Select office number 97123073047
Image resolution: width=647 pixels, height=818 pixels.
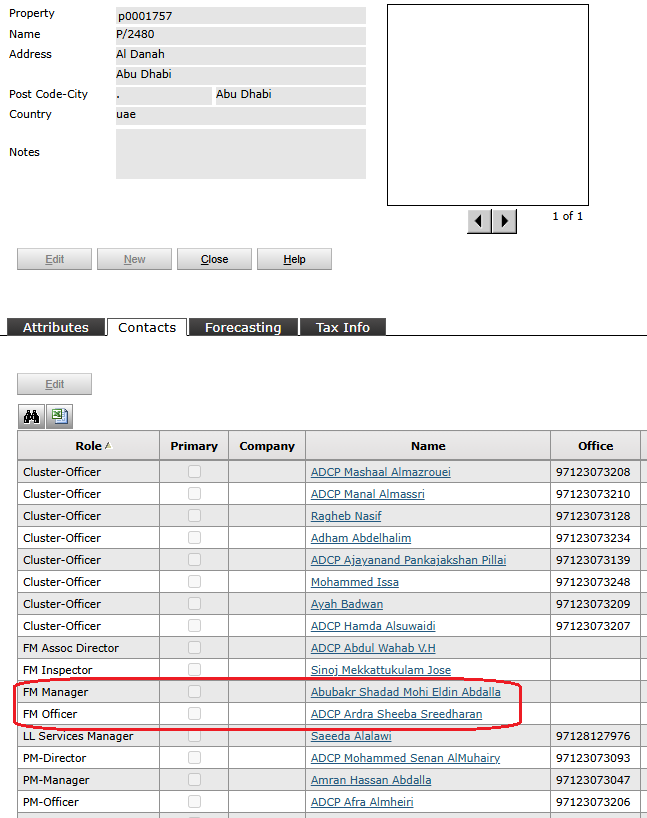point(593,780)
